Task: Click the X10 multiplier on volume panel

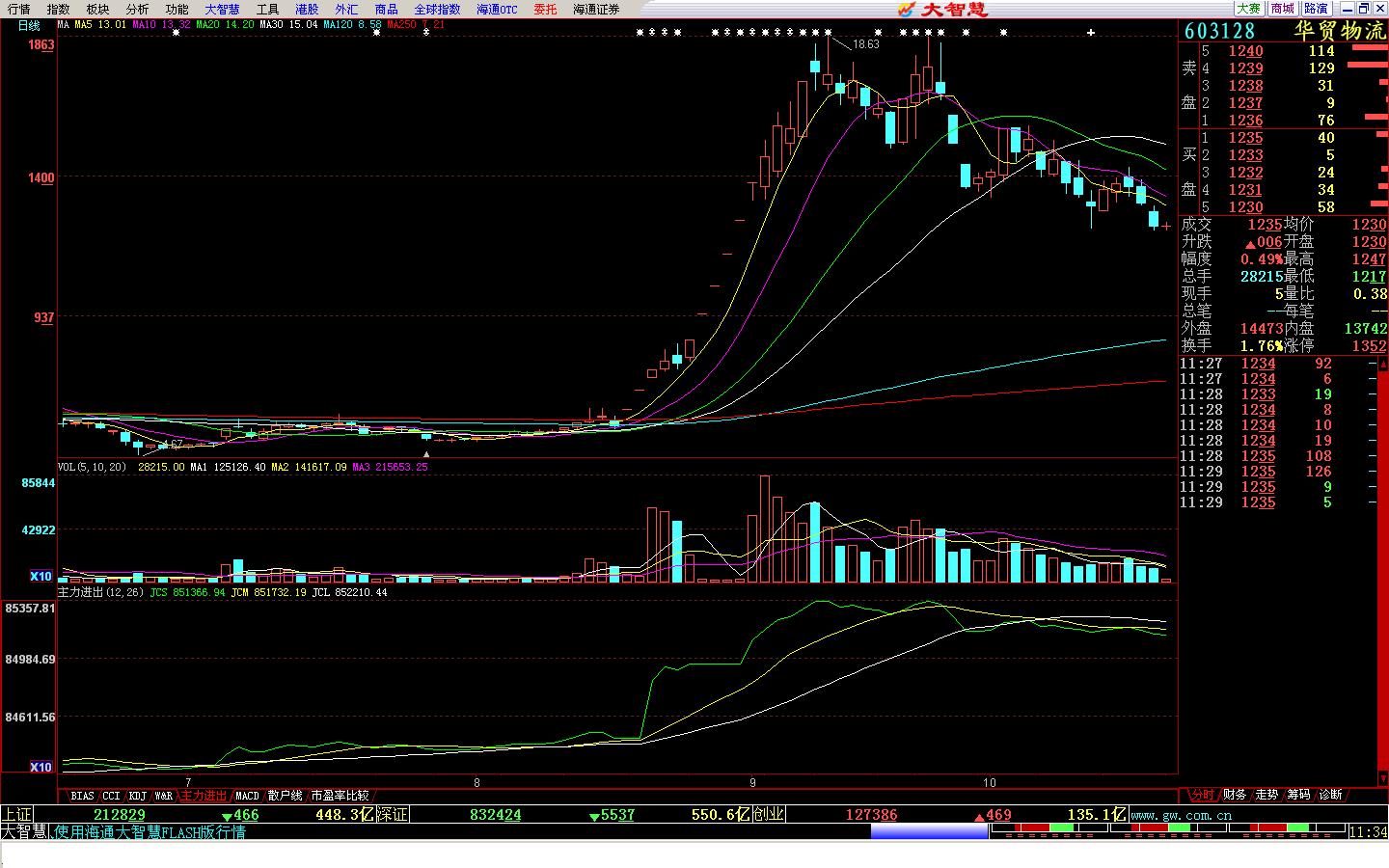Action: [x=41, y=577]
